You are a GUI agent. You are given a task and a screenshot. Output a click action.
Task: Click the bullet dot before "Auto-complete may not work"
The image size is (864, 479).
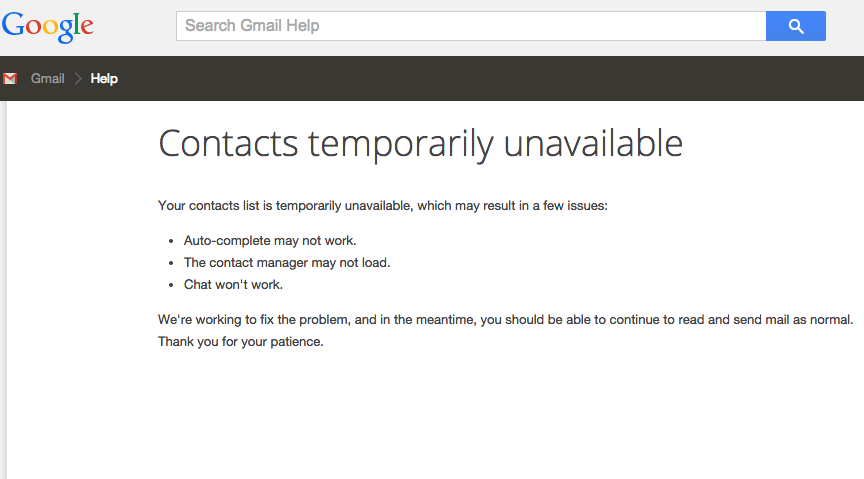tap(172, 241)
